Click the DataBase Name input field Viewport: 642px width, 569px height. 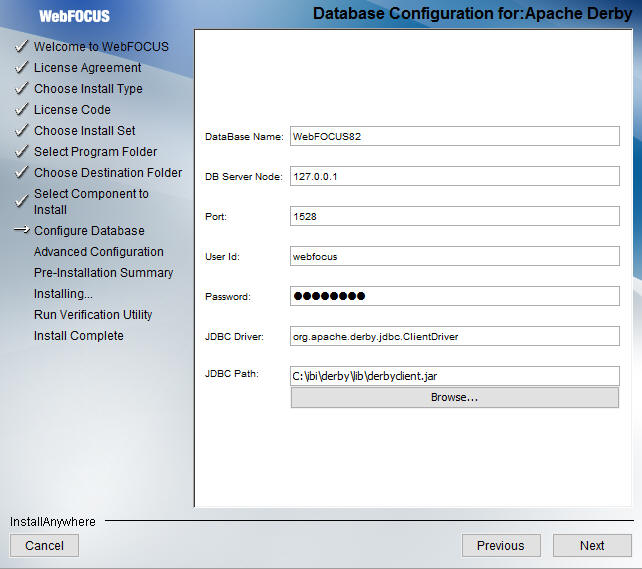pos(454,136)
